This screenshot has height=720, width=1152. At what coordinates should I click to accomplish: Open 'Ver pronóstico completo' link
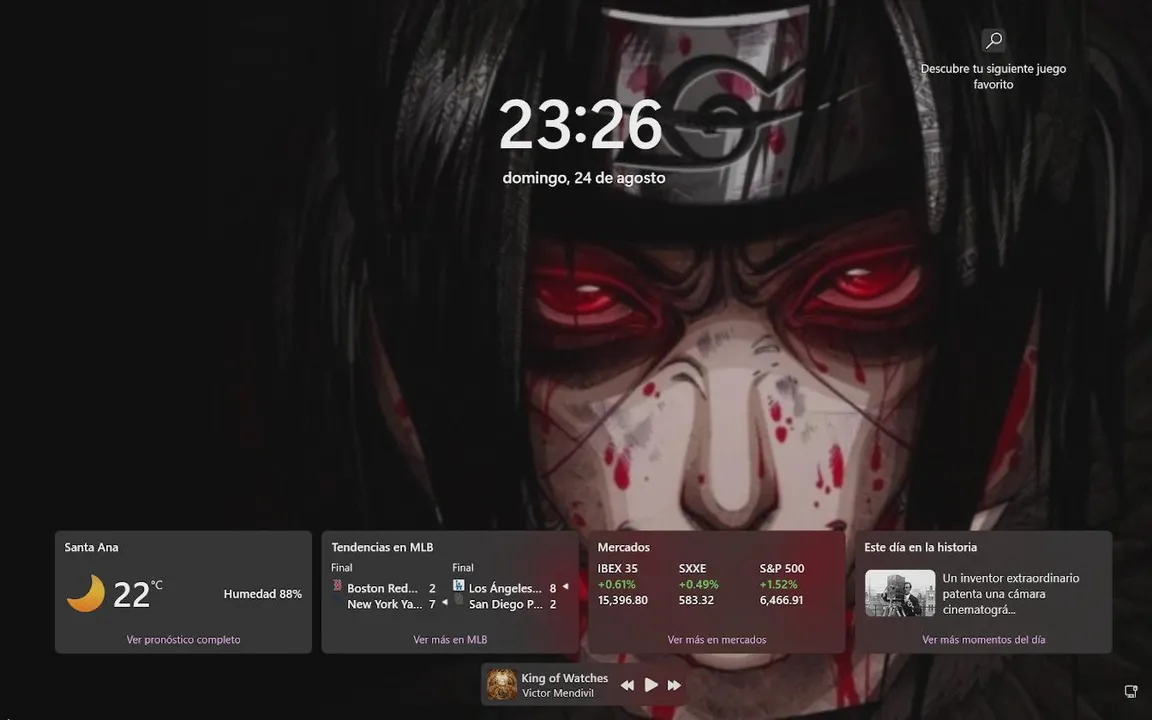pyautogui.click(x=183, y=639)
